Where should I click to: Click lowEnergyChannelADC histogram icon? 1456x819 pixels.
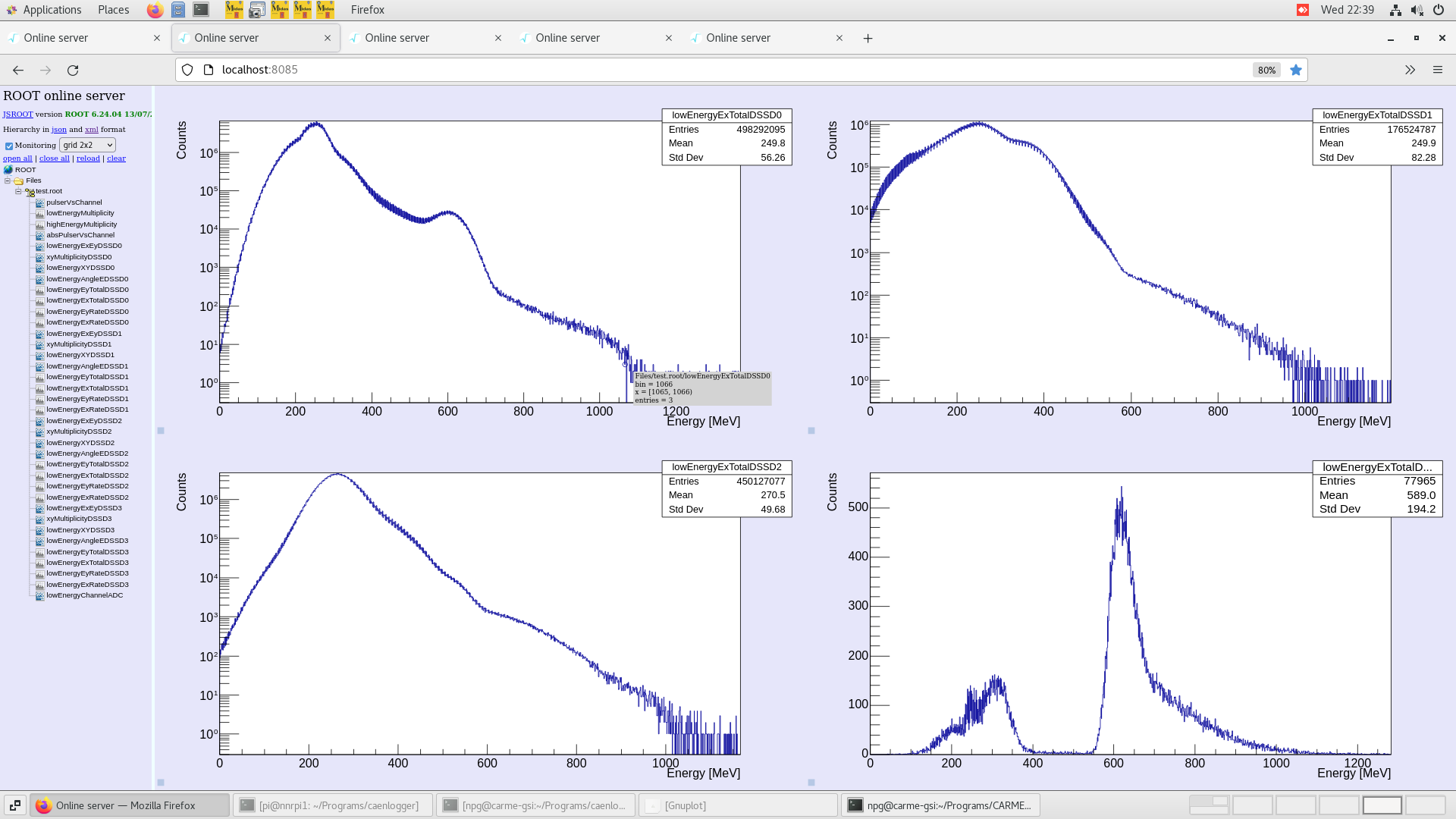tap(39, 595)
